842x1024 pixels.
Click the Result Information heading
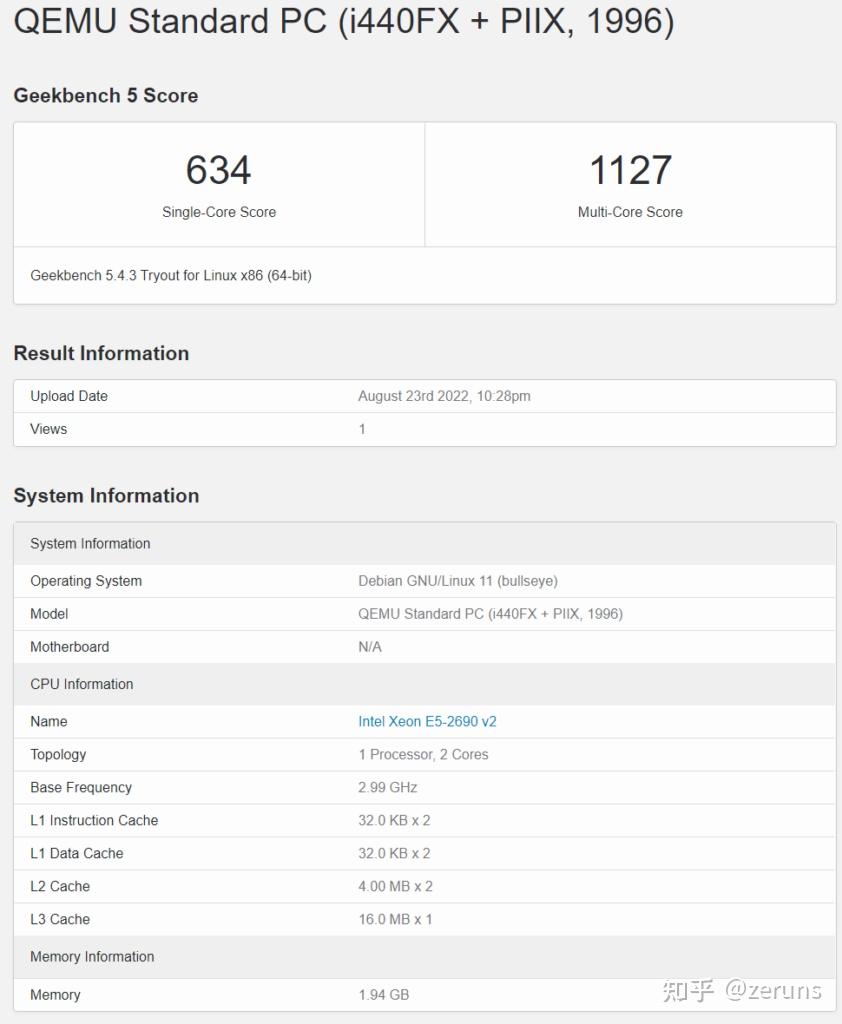[x=101, y=353]
